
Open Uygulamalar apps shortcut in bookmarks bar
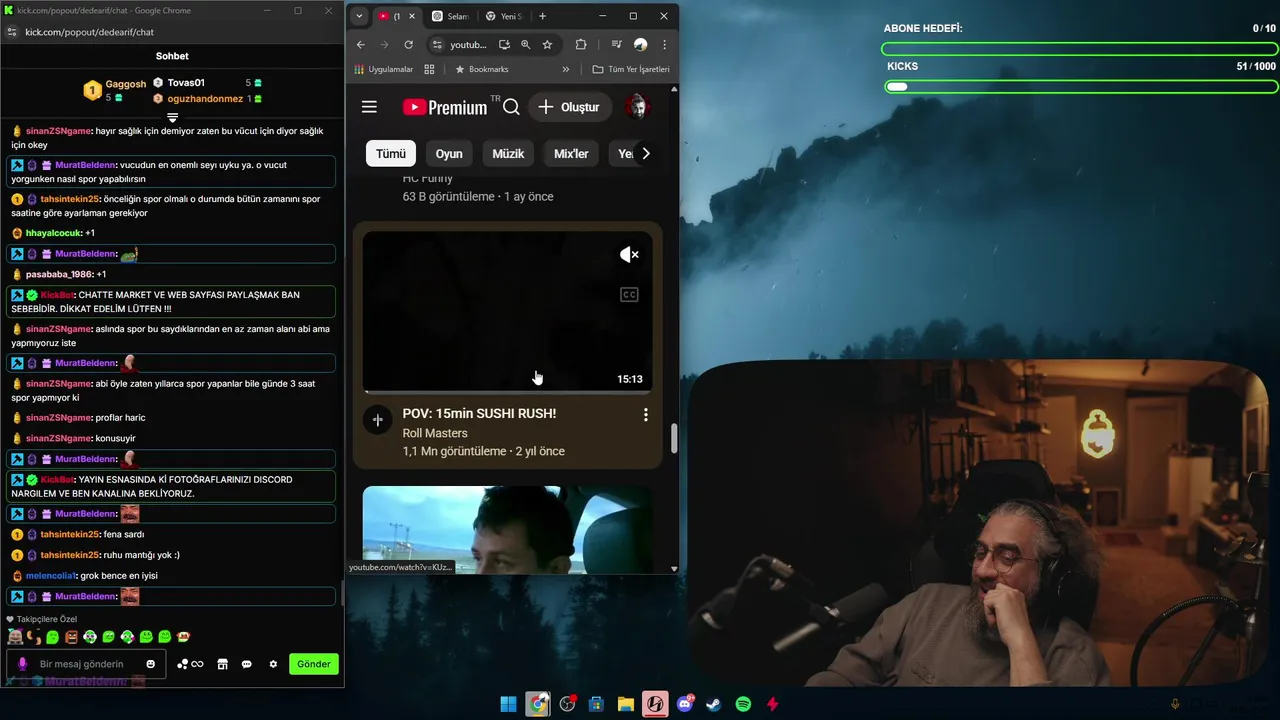(x=384, y=69)
